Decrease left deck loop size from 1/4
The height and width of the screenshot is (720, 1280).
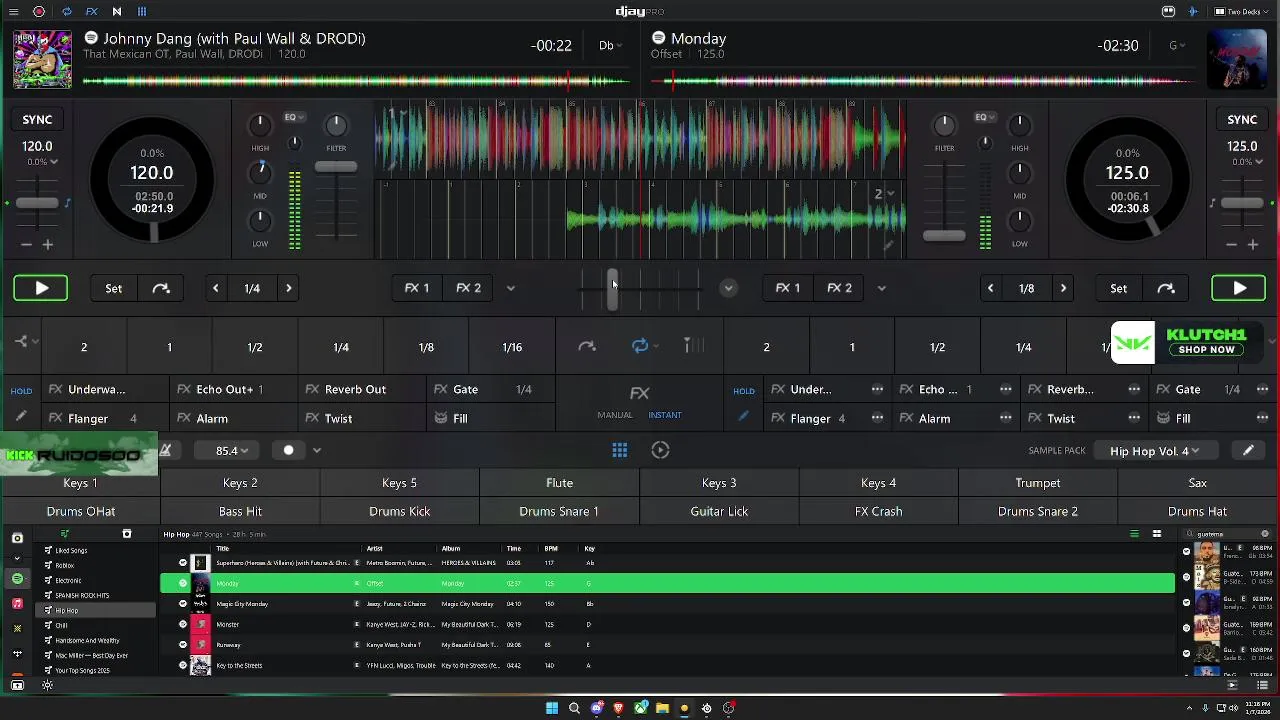tap(215, 288)
